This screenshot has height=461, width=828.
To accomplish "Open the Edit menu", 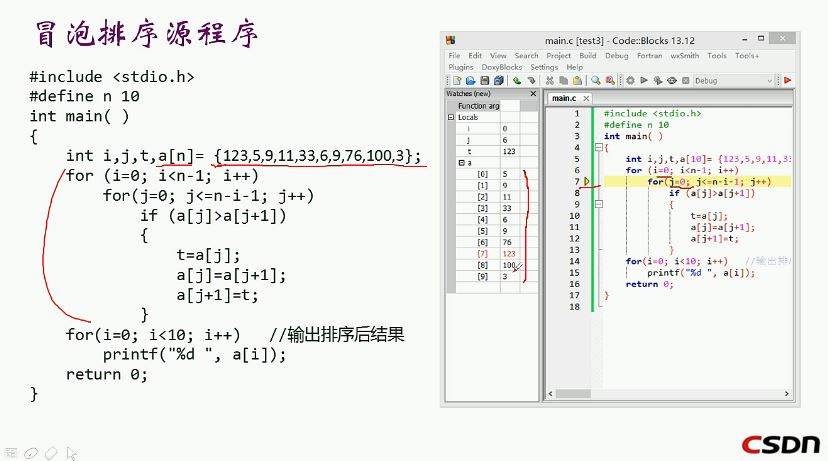I will coord(475,55).
